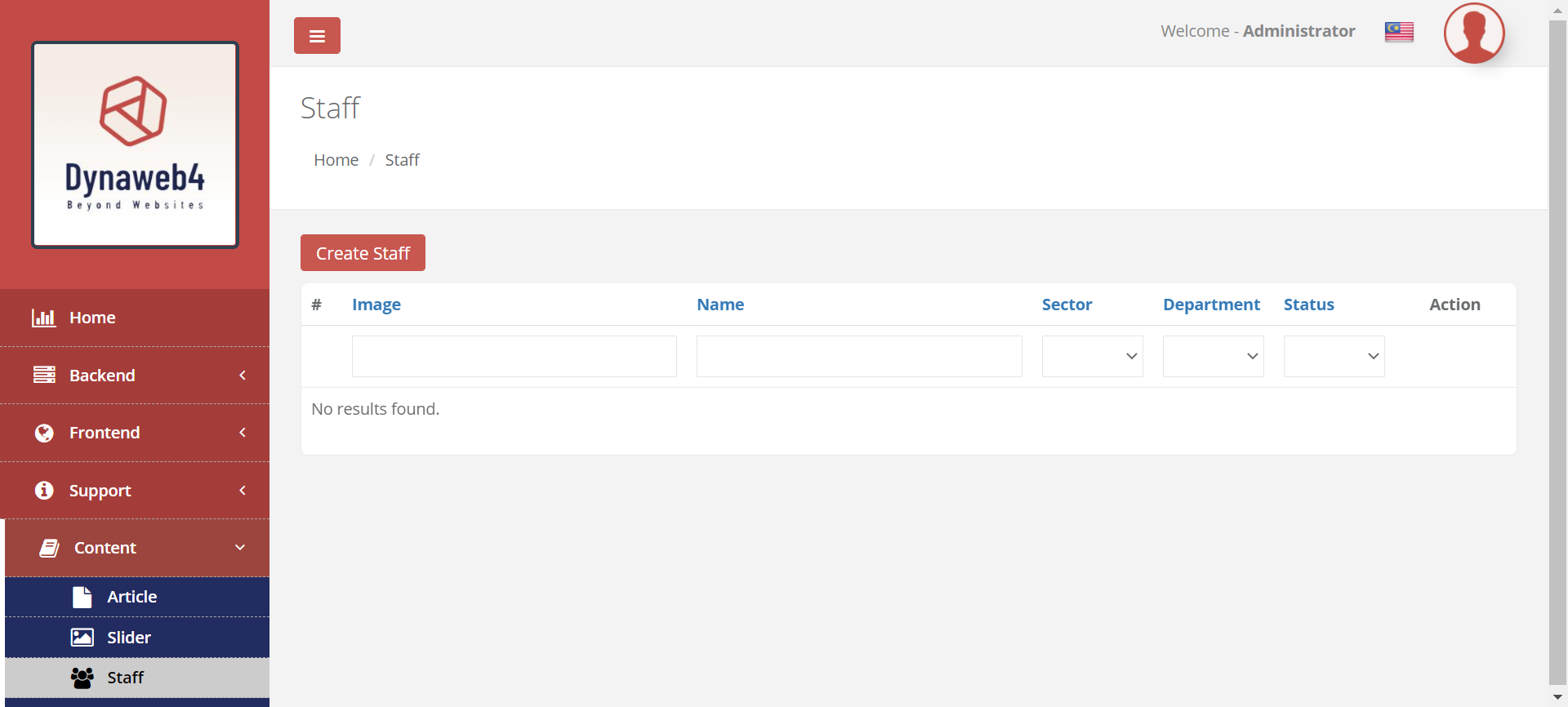Viewport: 1568px width, 707px height.
Task: Click the Staff group icon in sidebar
Action: (x=82, y=678)
